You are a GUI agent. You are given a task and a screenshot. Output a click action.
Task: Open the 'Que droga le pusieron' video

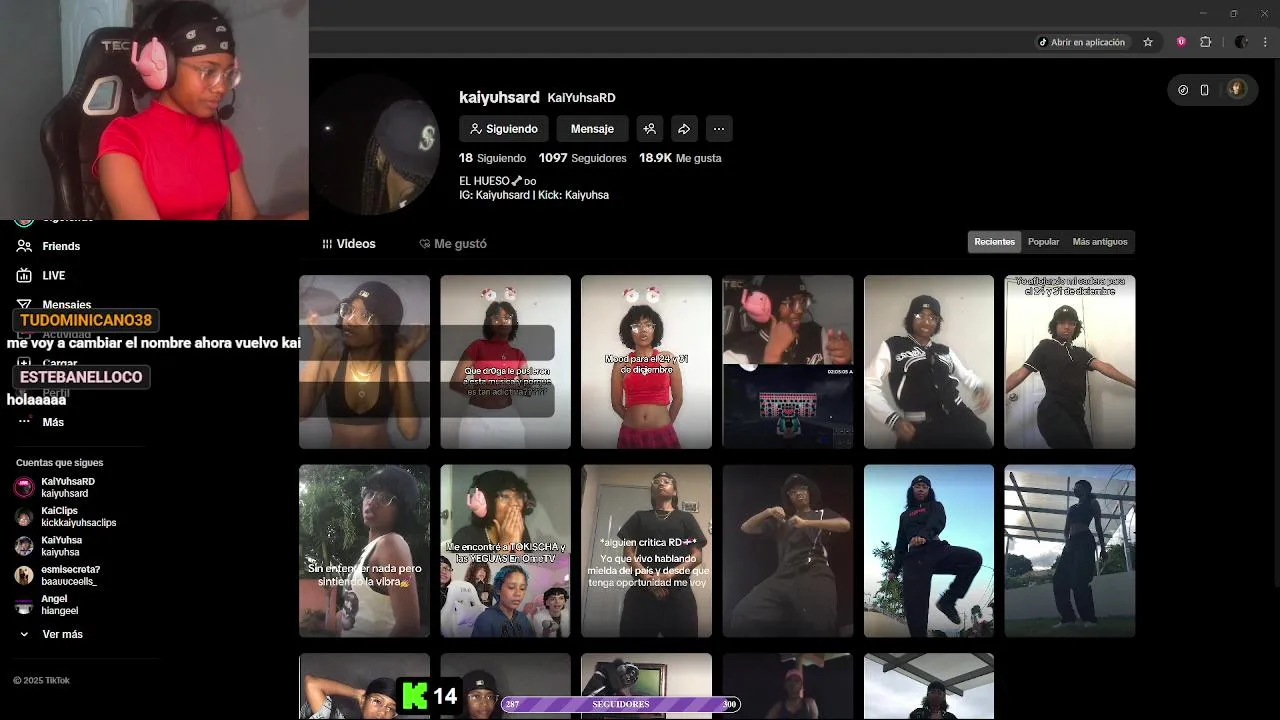coord(505,362)
